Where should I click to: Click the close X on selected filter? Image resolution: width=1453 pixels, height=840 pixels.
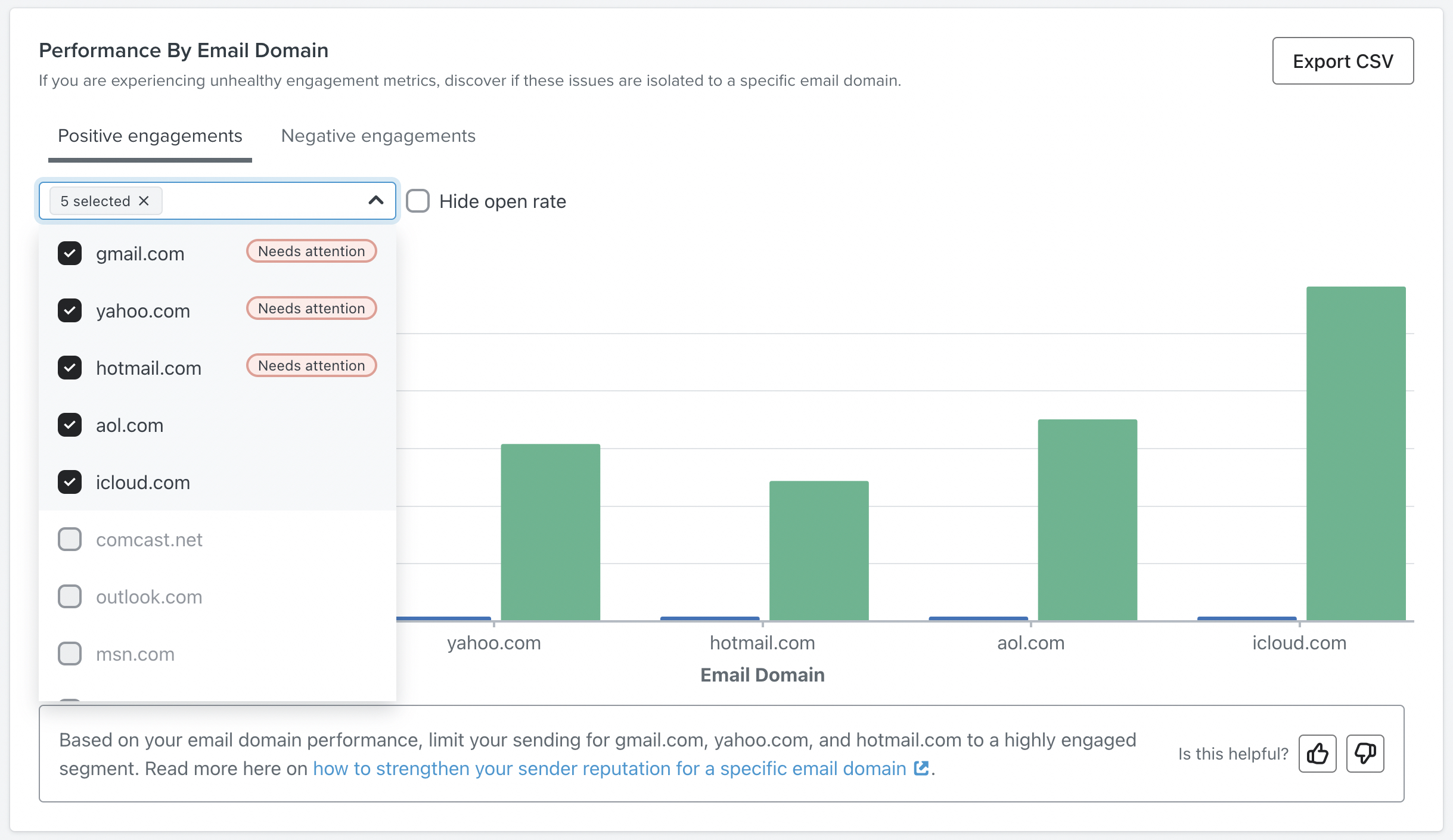[x=143, y=200]
